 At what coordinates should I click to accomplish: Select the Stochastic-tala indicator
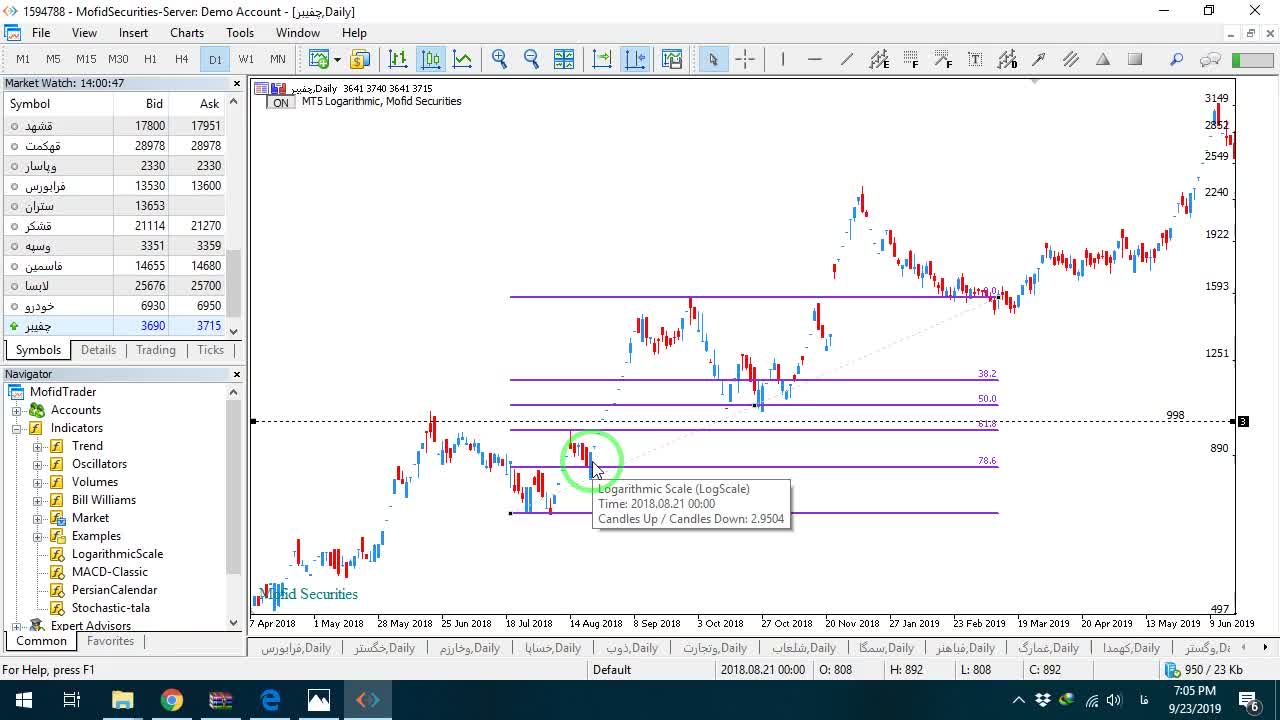pyautogui.click(x=110, y=608)
